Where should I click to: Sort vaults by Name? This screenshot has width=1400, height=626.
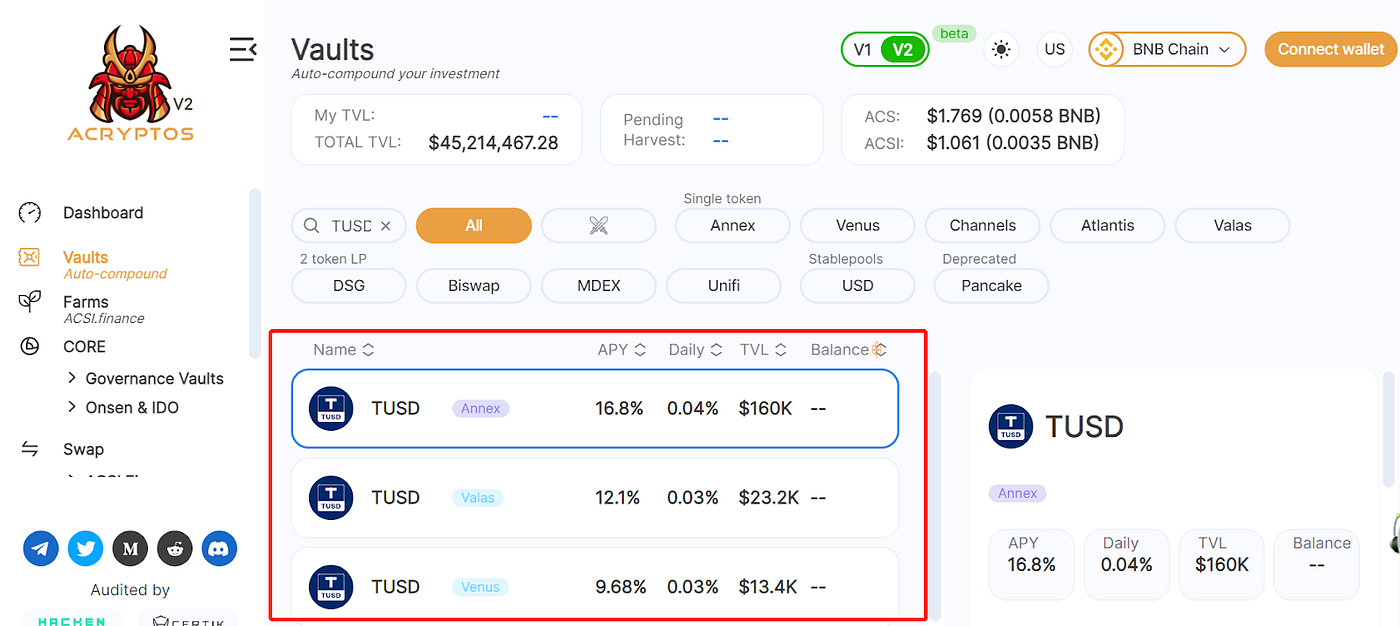[x=344, y=350]
